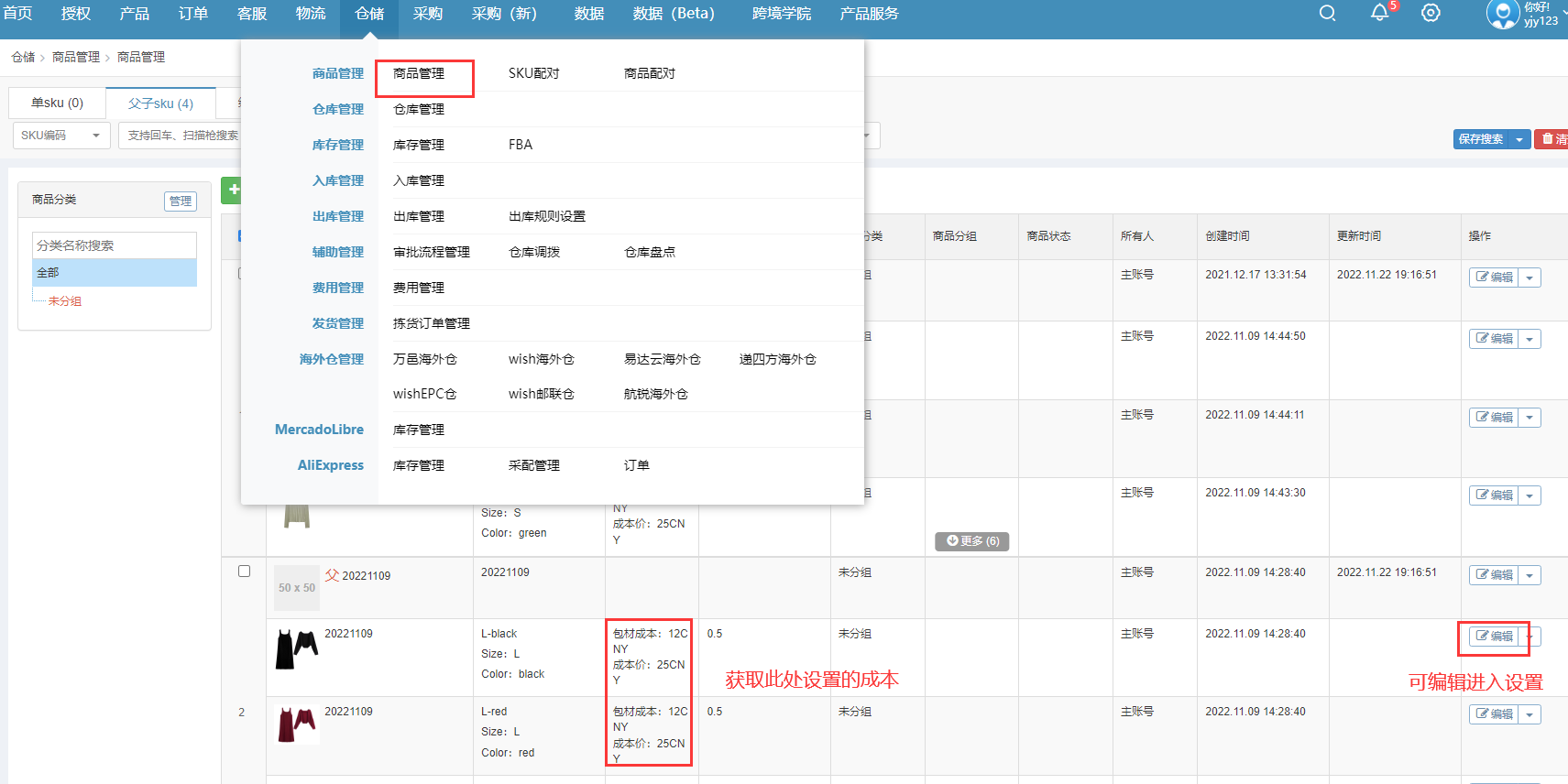Click the black dress 20221109 thumbnail
1568x784 pixels.
297,648
